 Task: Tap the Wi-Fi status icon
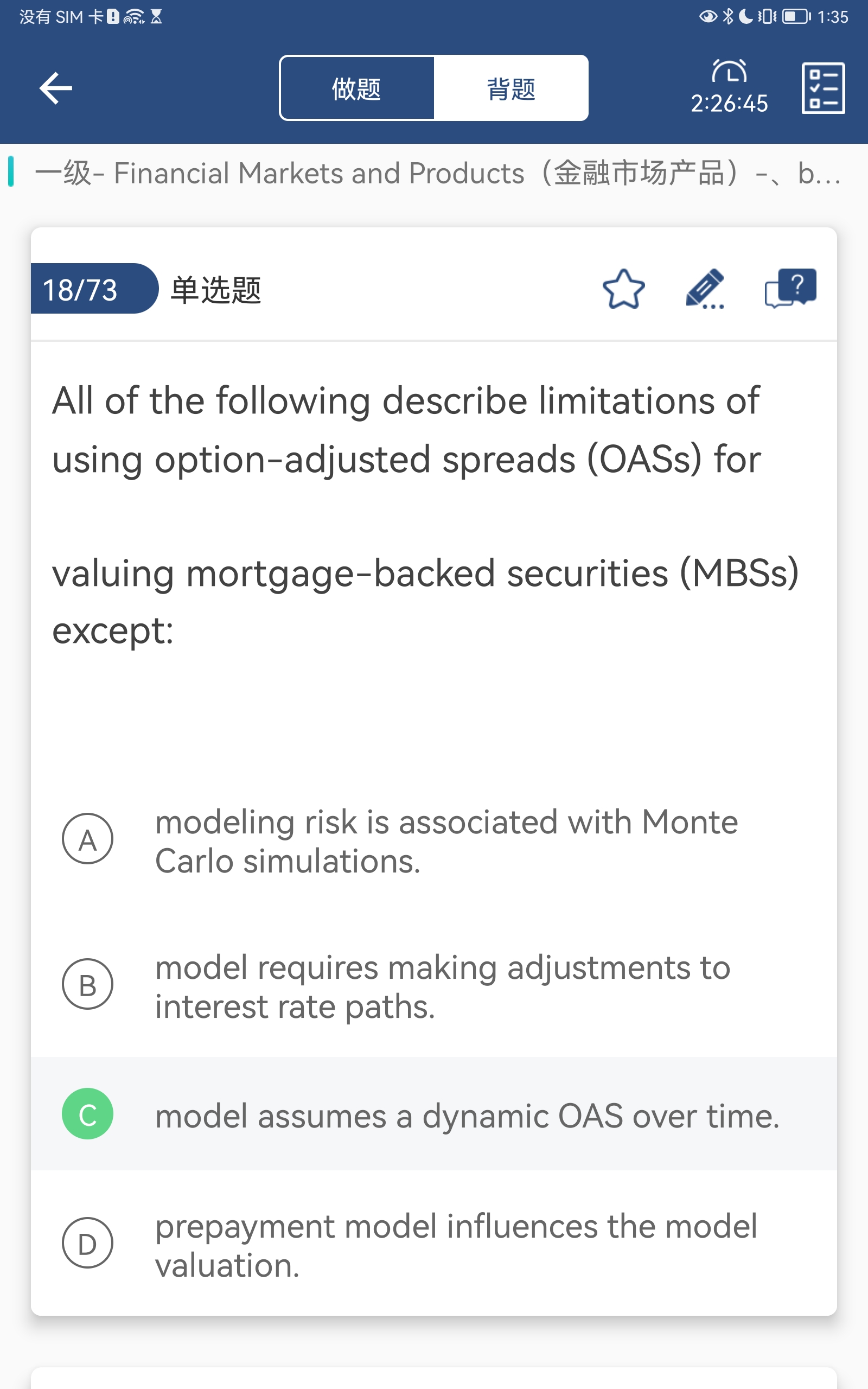tap(133, 17)
